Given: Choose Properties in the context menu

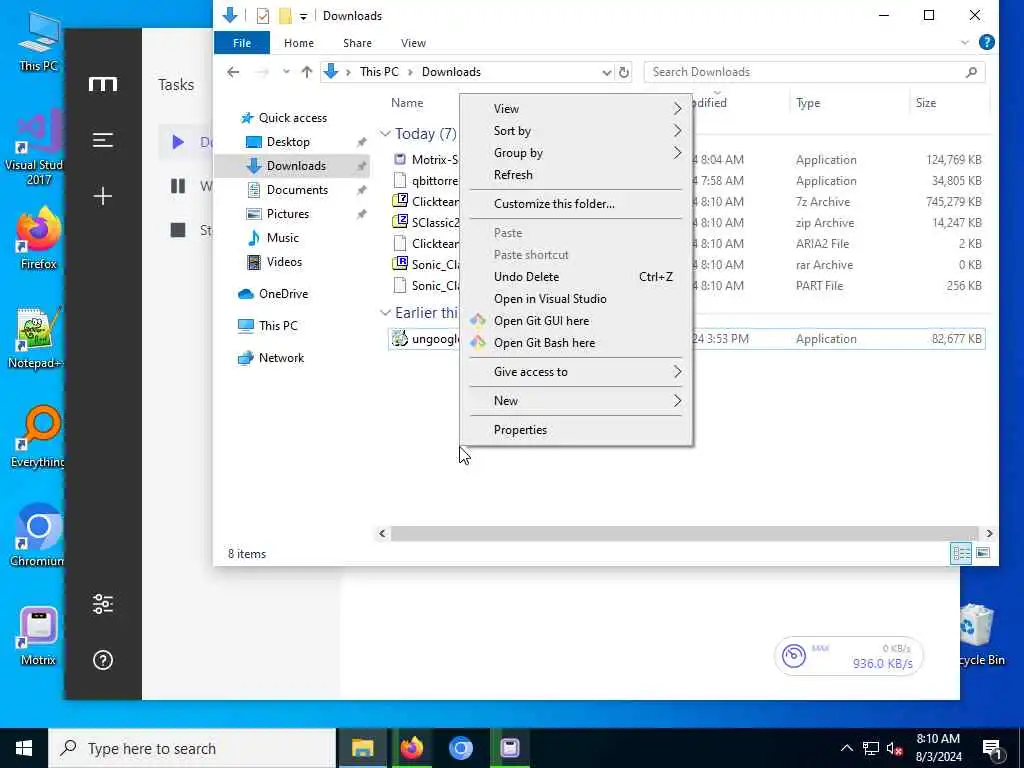Looking at the screenshot, I should point(576,430).
